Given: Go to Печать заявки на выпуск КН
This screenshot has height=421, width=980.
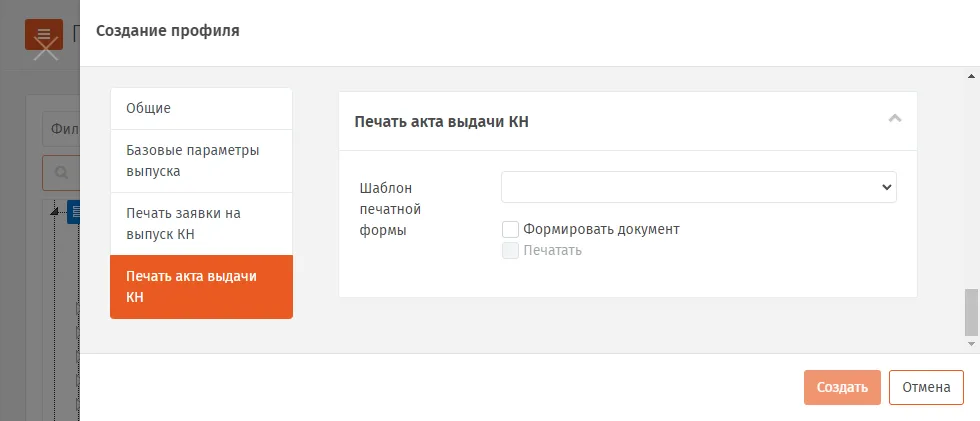Looking at the screenshot, I should pyautogui.click(x=201, y=224).
